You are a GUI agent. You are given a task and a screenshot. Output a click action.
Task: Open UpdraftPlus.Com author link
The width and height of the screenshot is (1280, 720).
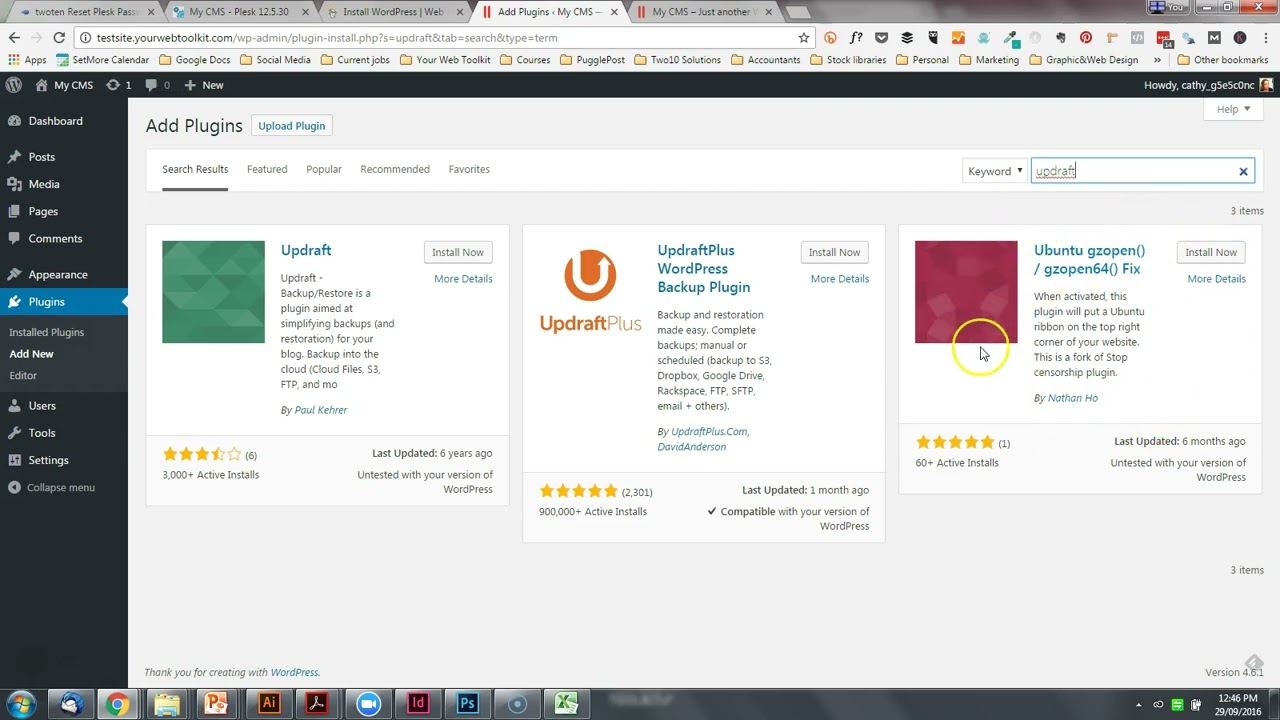[709, 431]
